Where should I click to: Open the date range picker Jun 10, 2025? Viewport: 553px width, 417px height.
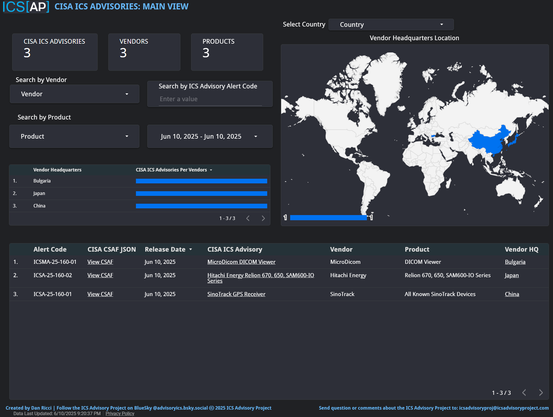[210, 136]
